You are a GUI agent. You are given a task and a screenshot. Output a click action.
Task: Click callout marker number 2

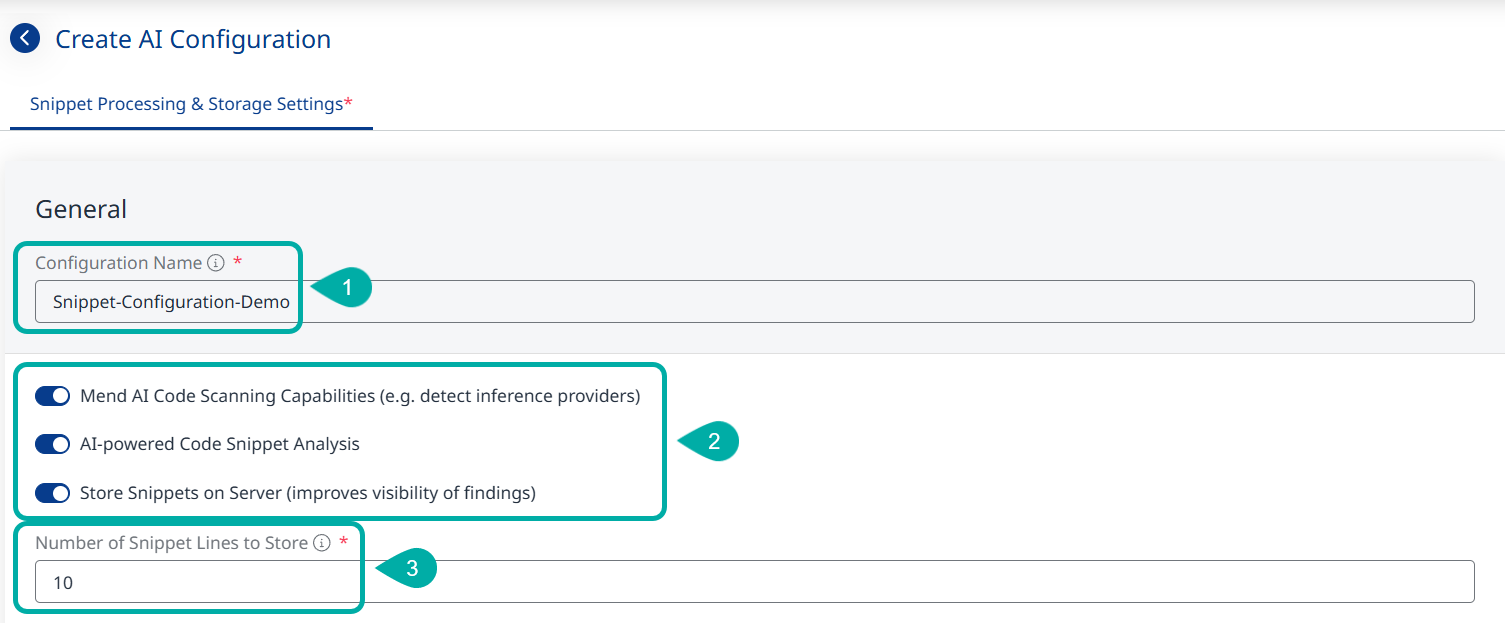pyautogui.click(x=712, y=442)
